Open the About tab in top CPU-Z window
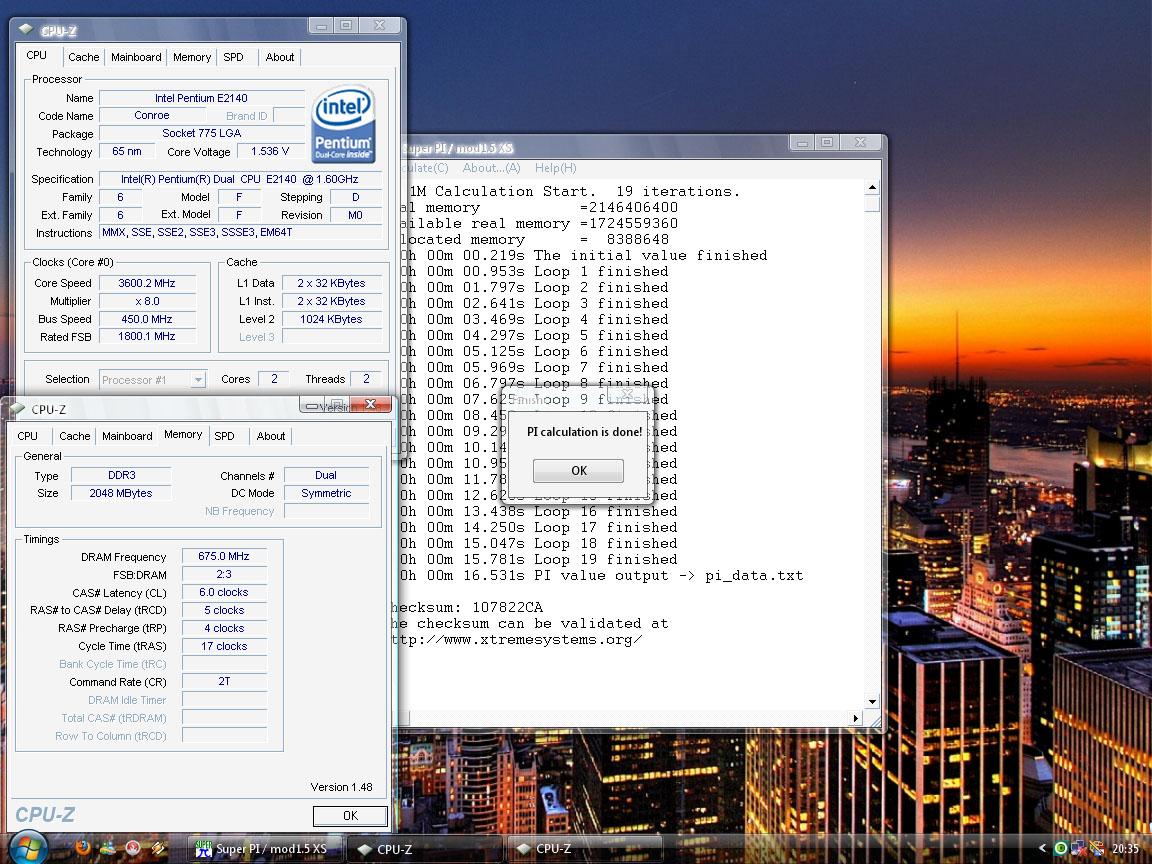This screenshot has width=1152, height=864. coord(280,57)
